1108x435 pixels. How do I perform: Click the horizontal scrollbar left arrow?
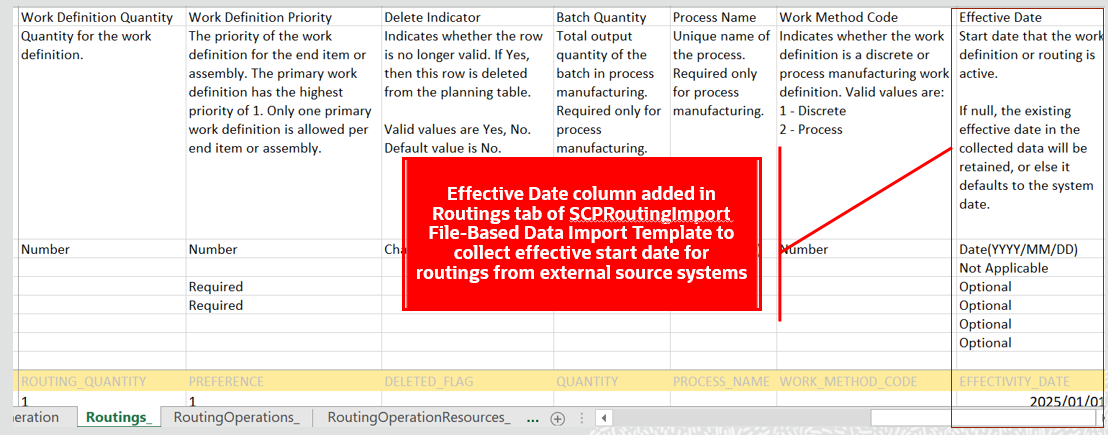(603, 418)
